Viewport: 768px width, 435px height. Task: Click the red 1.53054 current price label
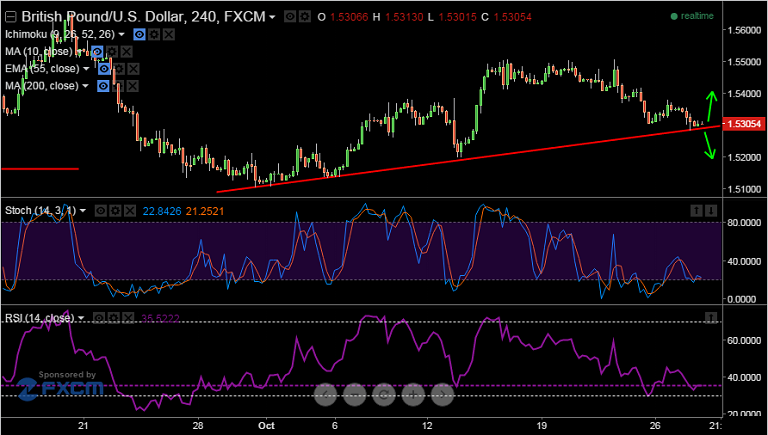pyautogui.click(x=744, y=124)
